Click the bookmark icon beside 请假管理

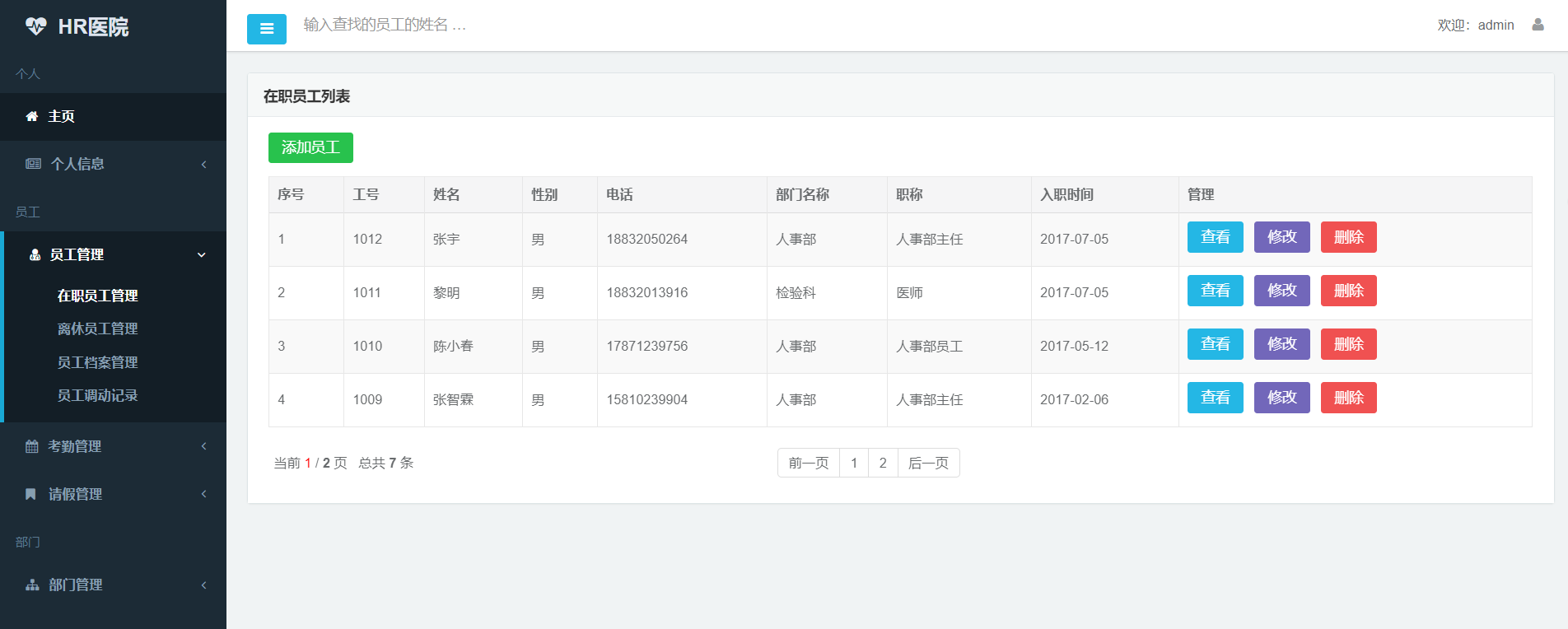point(30,494)
